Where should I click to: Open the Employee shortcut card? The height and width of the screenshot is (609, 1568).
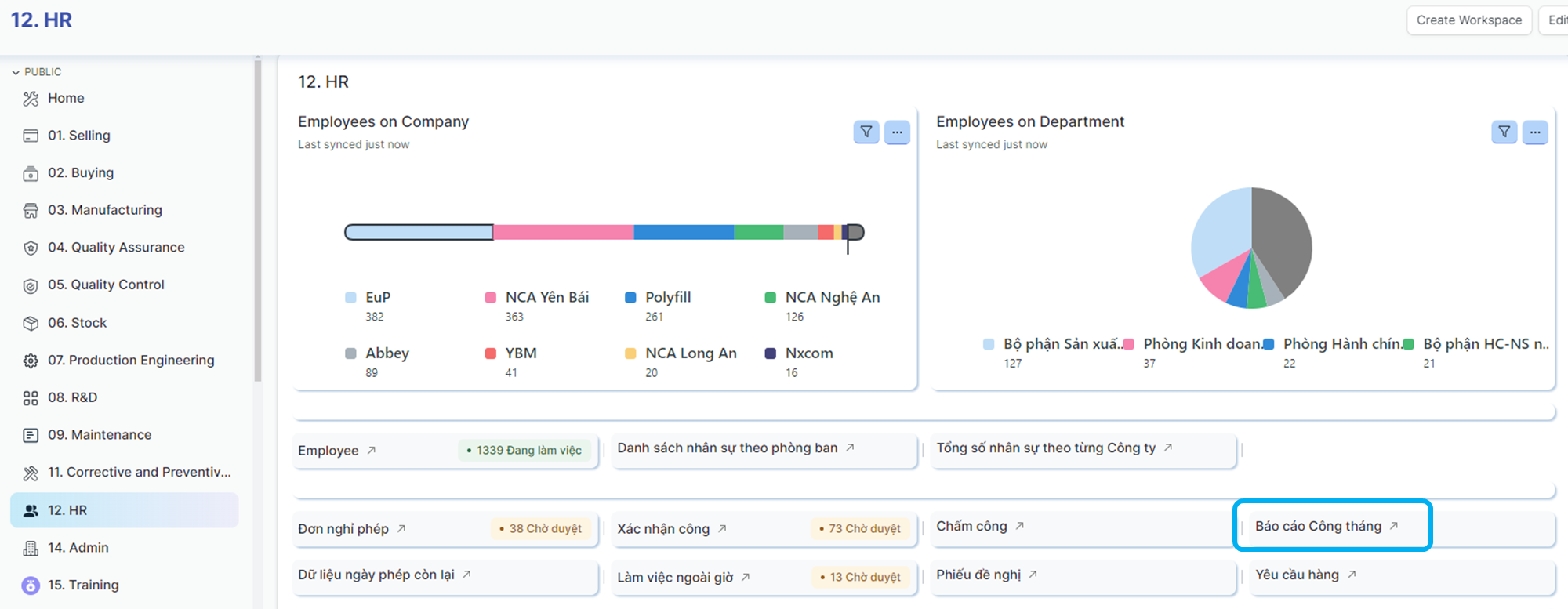coord(328,451)
